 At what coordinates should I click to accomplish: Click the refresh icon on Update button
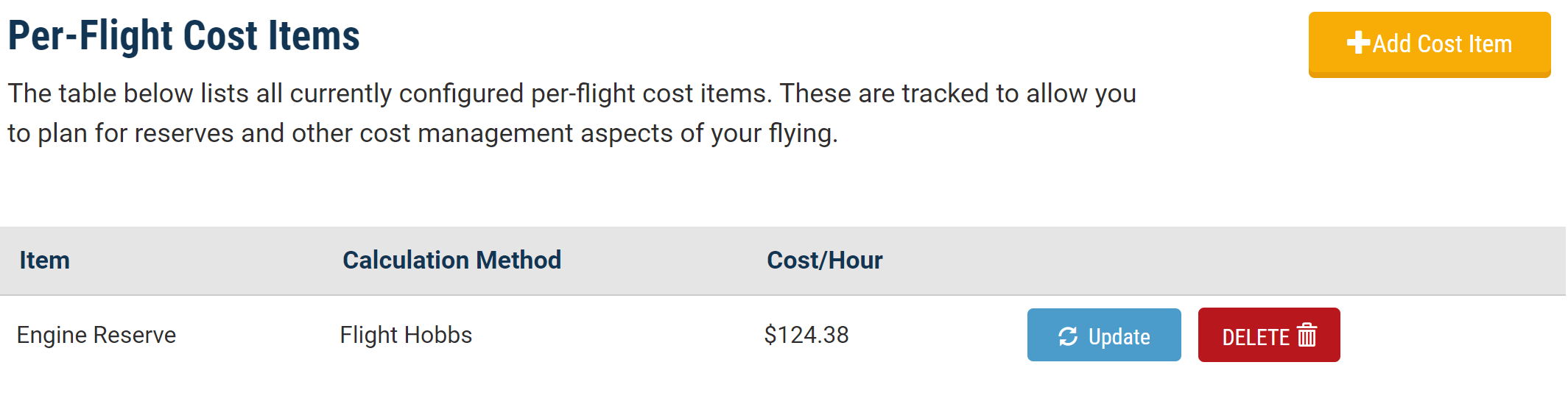1068,336
